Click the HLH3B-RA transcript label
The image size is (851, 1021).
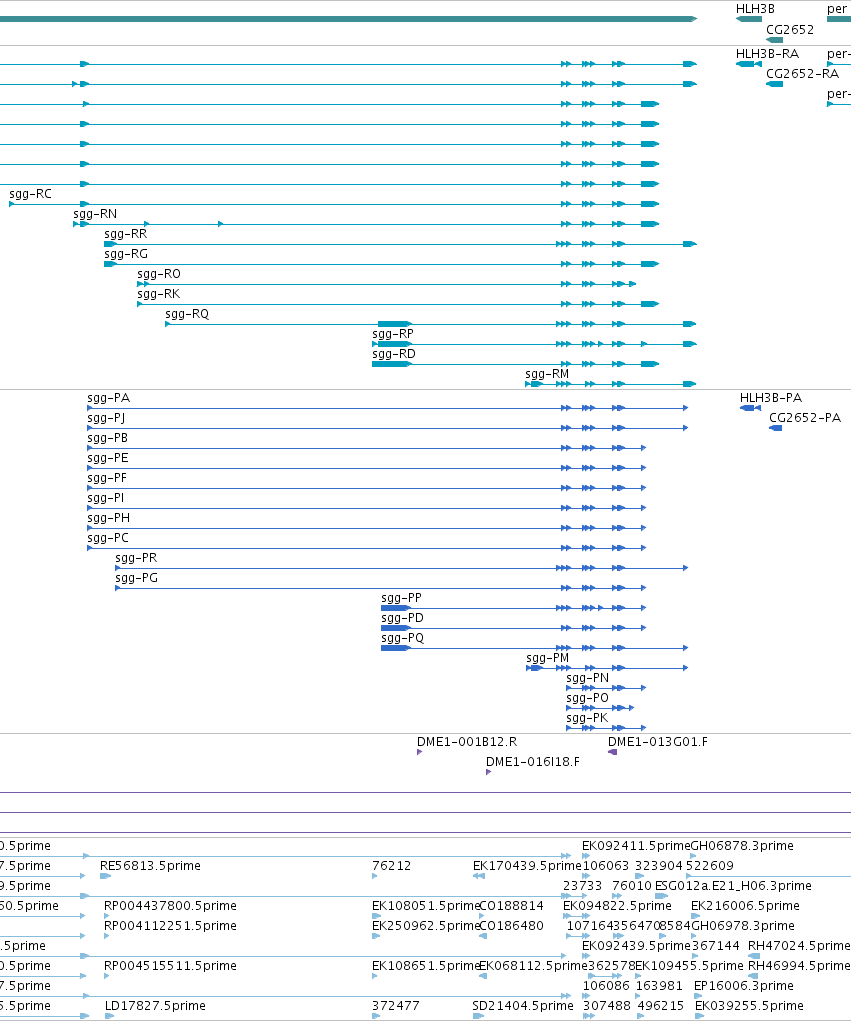767,53
